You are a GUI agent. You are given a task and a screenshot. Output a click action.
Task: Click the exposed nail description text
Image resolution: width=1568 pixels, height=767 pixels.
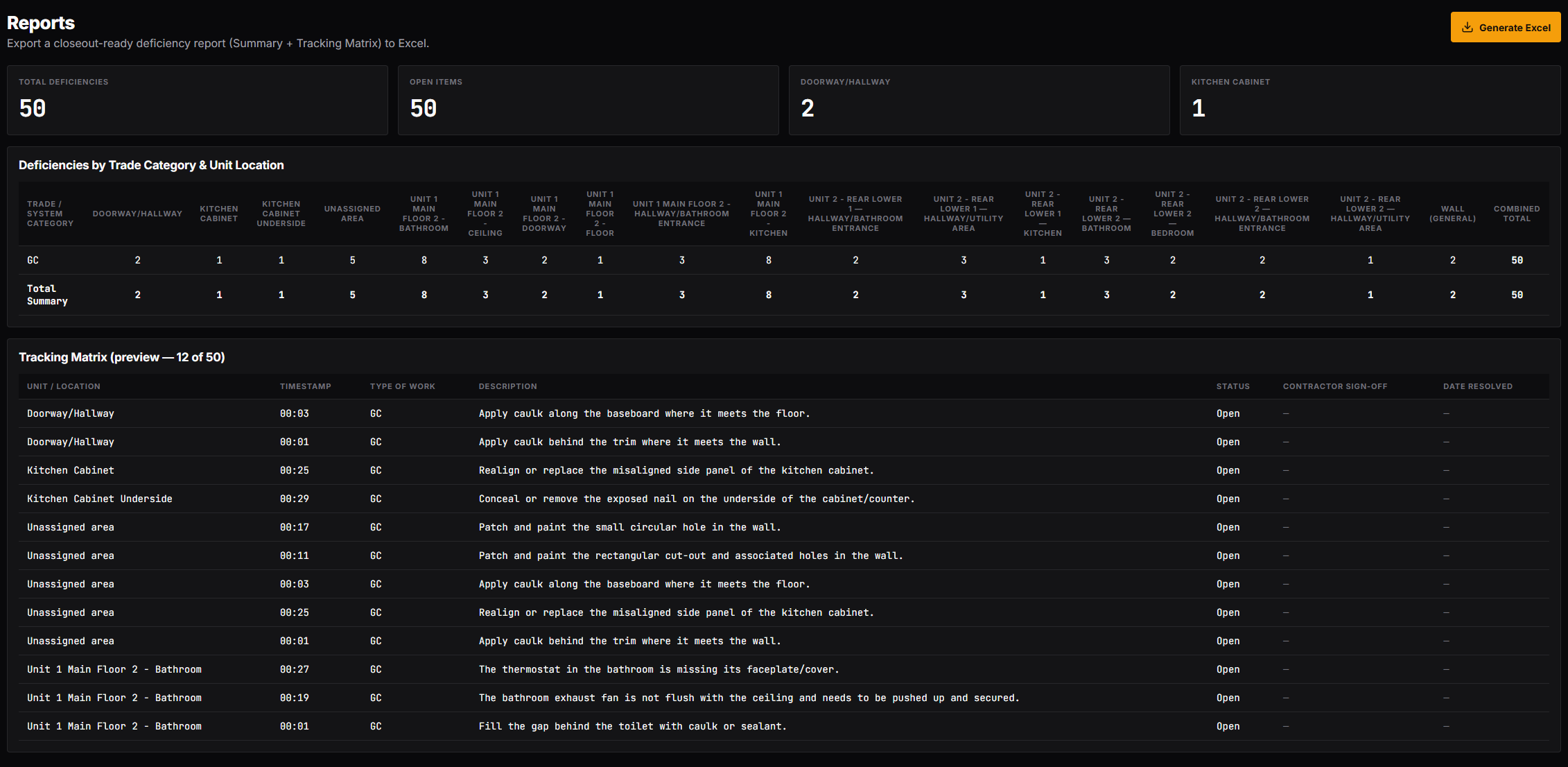pyautogui.click(x=697, y=499)
